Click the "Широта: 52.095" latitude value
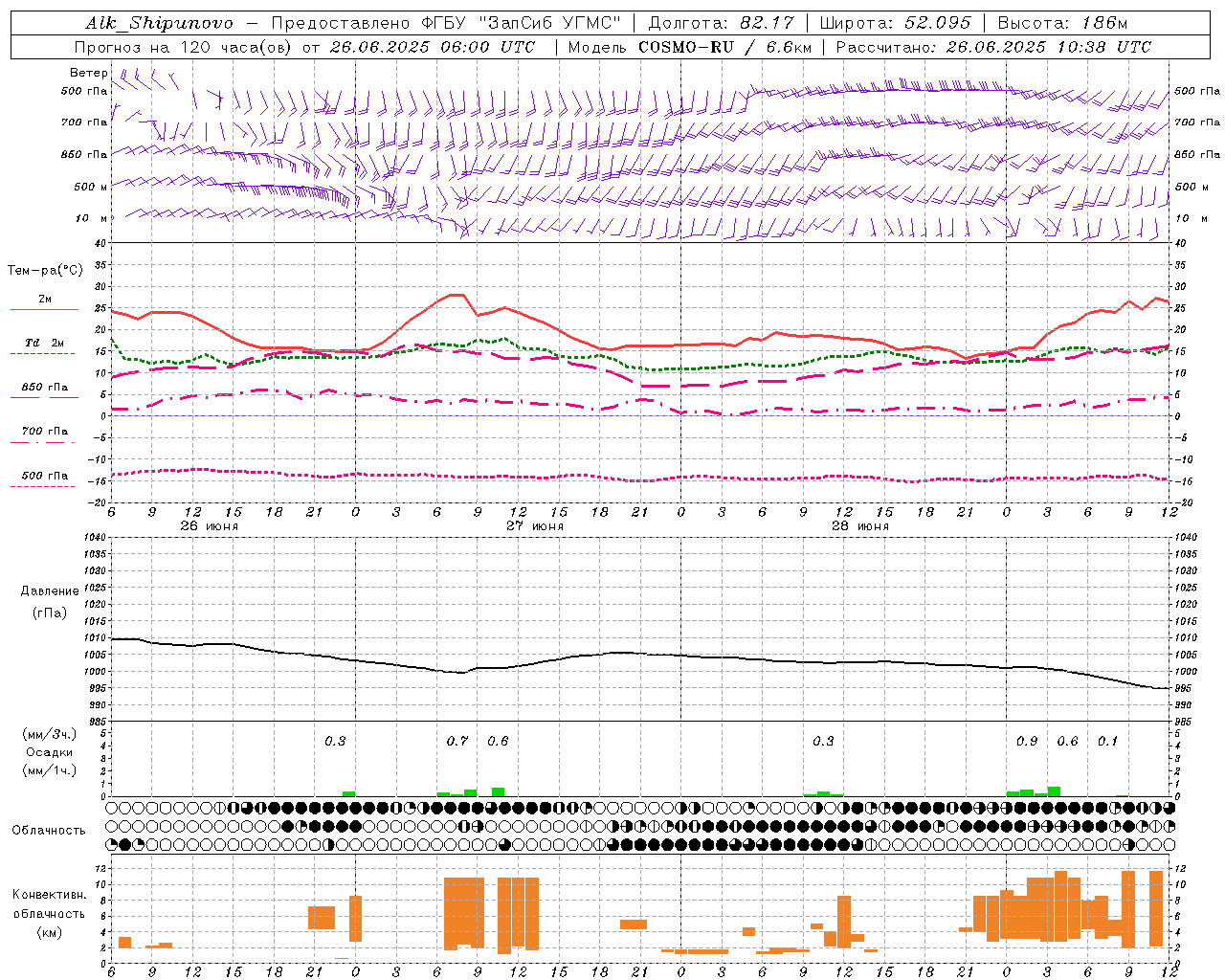The image size is (1225, 980). [x=896, y=23]
